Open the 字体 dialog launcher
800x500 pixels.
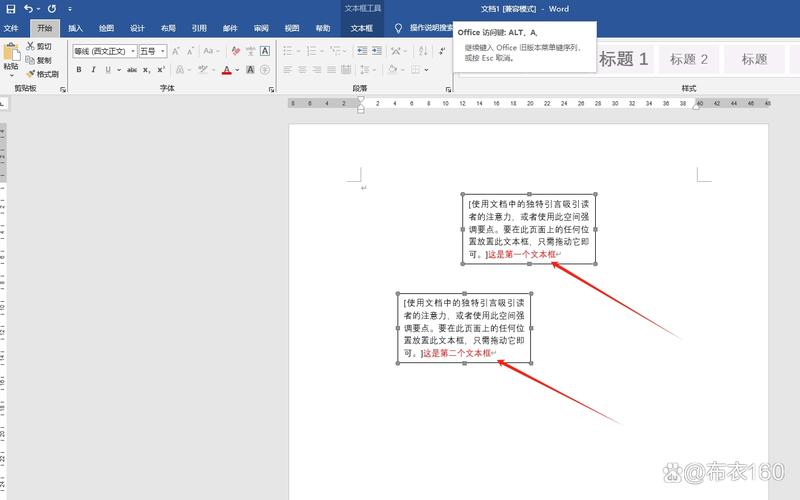click(x=271, y=90)
